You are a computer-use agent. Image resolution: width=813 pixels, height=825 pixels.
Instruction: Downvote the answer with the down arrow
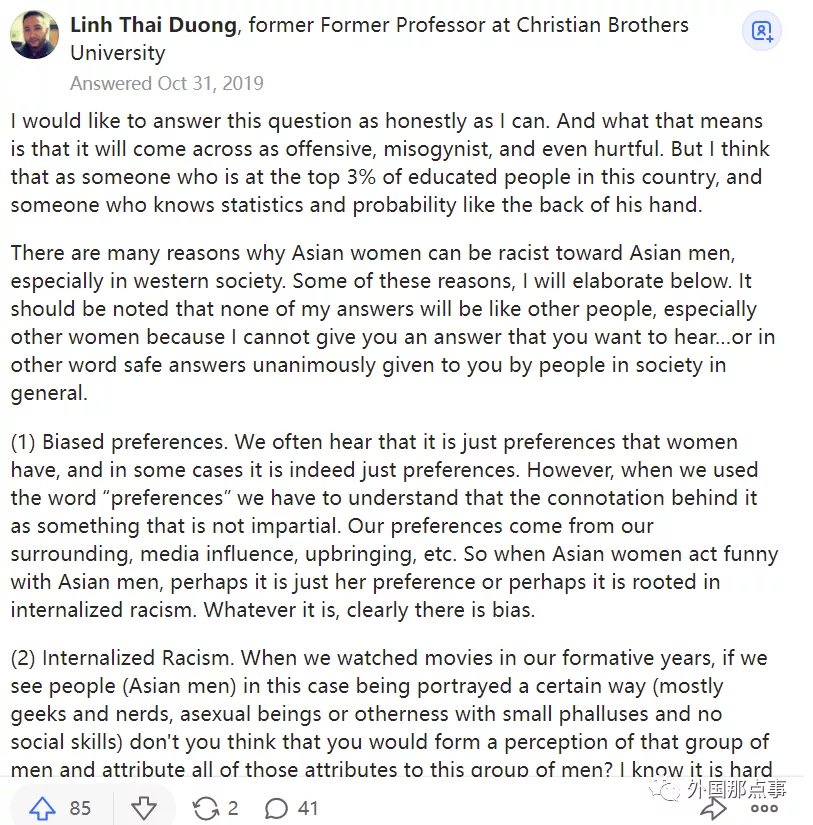144,807
